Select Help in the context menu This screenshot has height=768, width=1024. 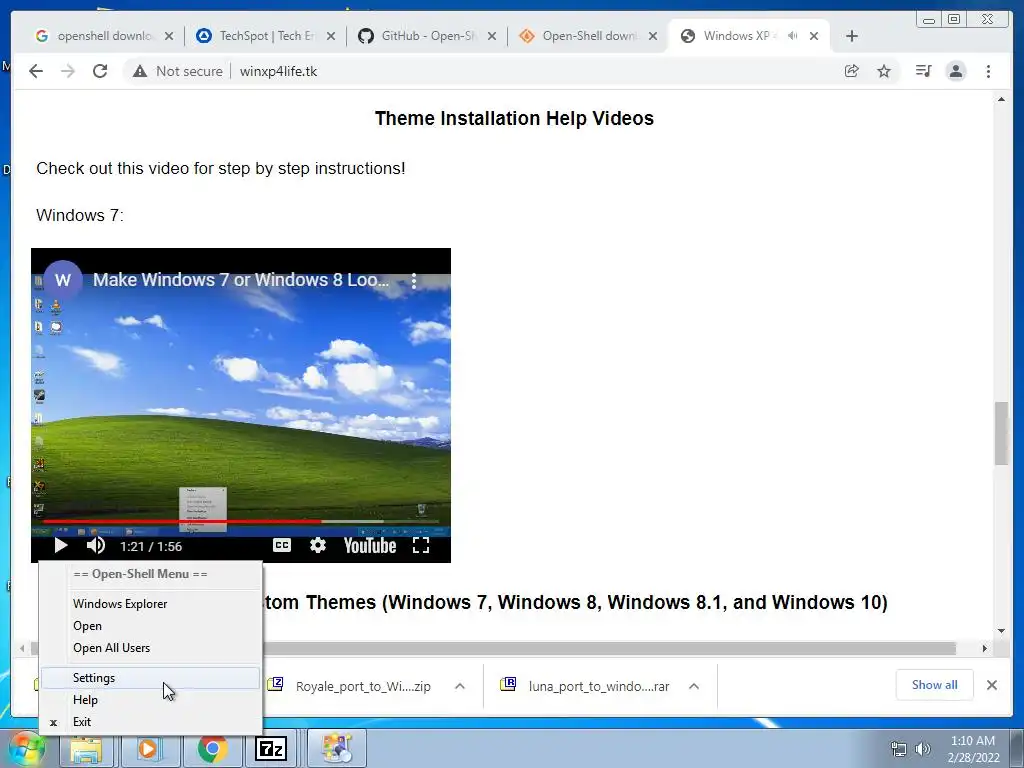(150, 699)
